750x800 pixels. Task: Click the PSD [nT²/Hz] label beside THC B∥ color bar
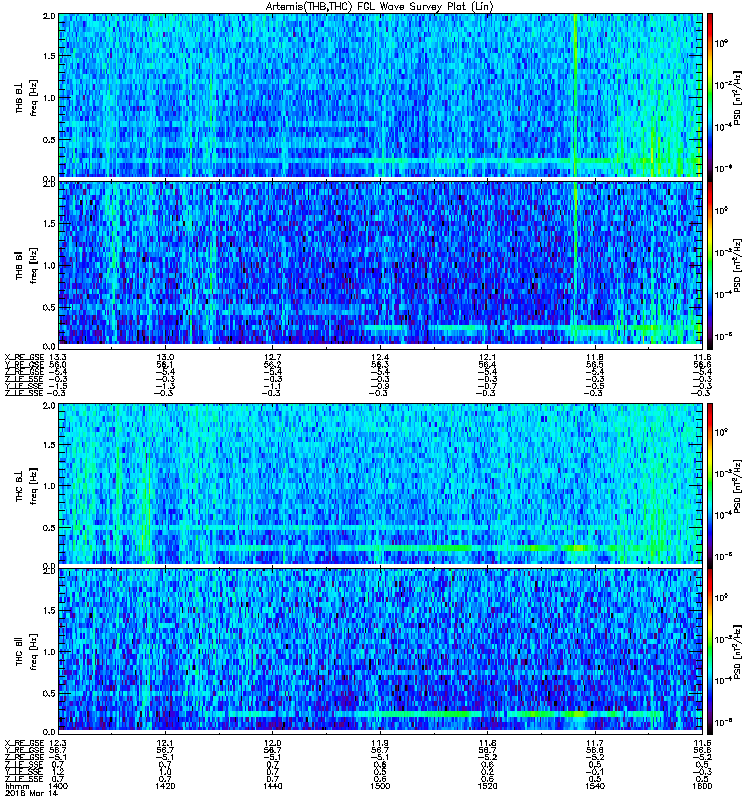click(x=737, y=653)
